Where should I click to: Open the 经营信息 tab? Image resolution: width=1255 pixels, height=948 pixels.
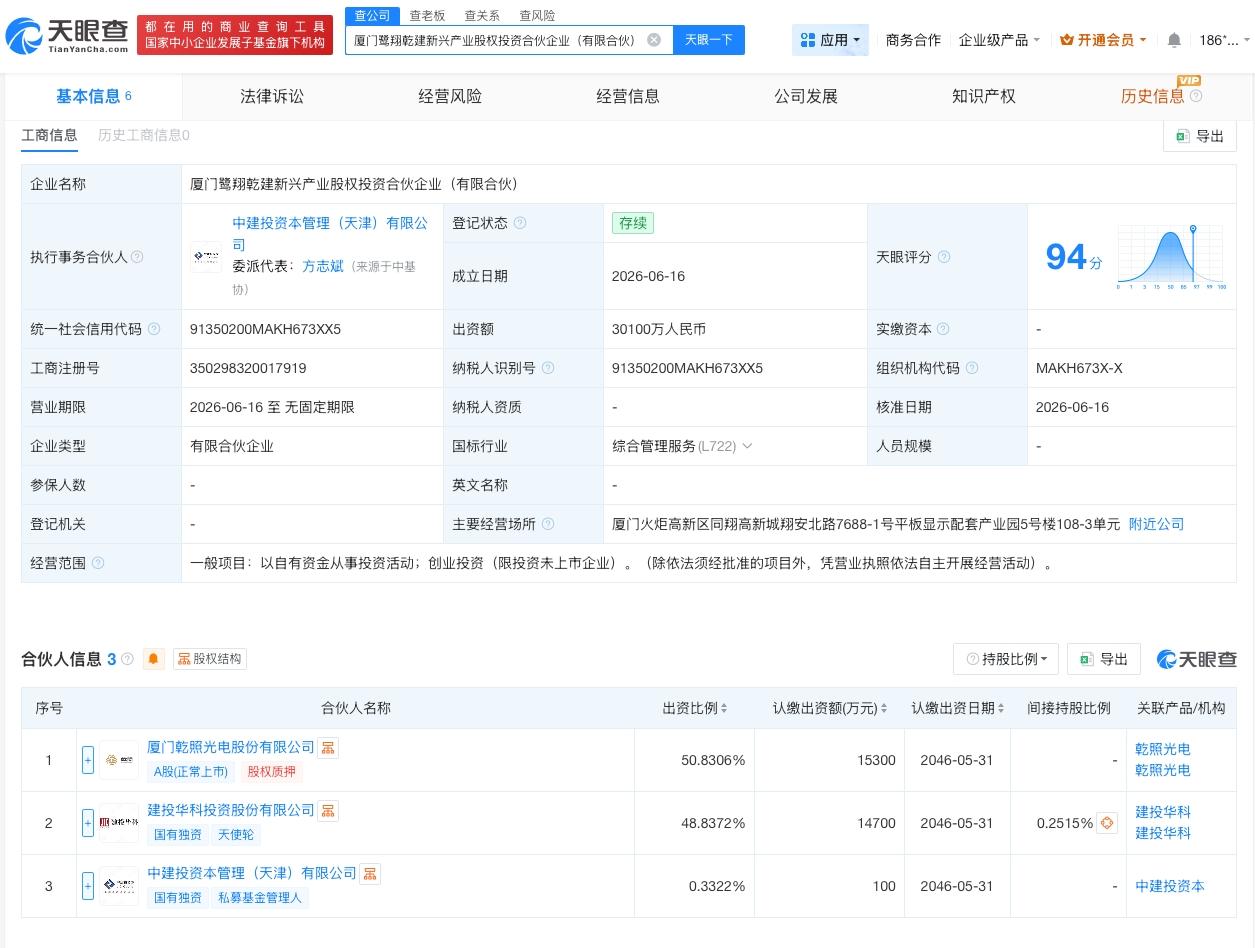[628, 96]
